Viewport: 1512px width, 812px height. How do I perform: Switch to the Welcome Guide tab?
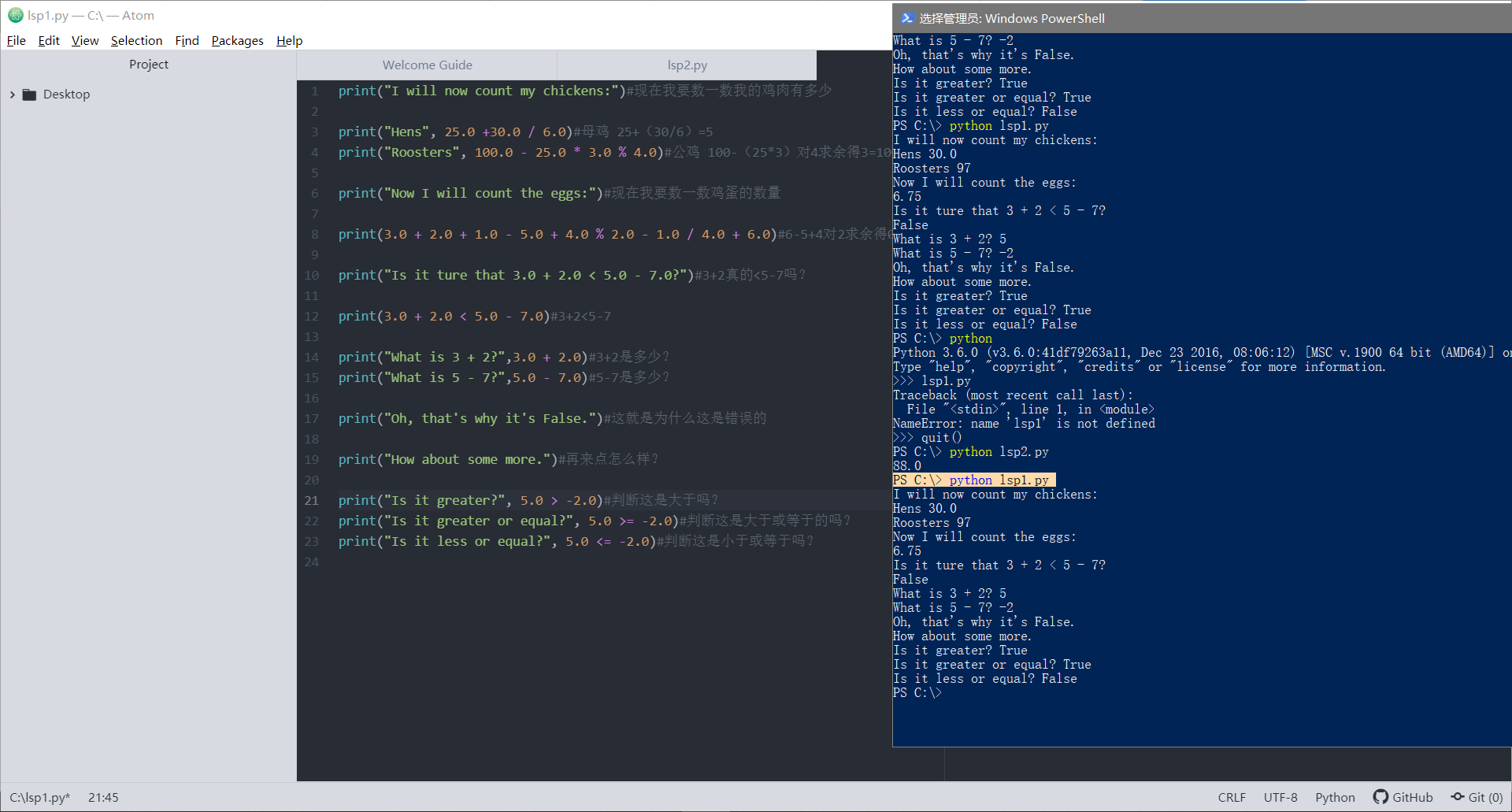pos(428,65)
